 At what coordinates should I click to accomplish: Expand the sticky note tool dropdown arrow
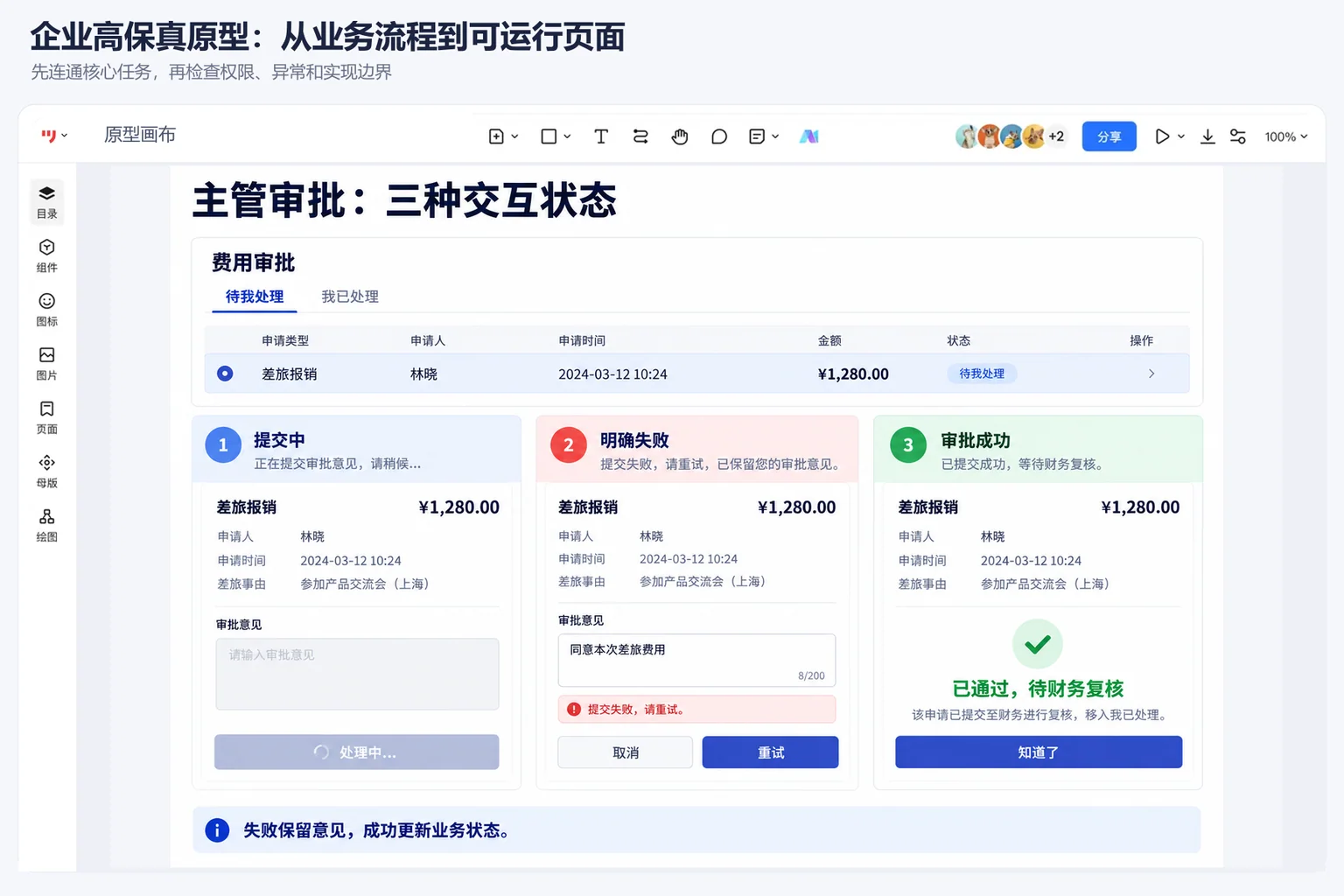click(775, 136)
